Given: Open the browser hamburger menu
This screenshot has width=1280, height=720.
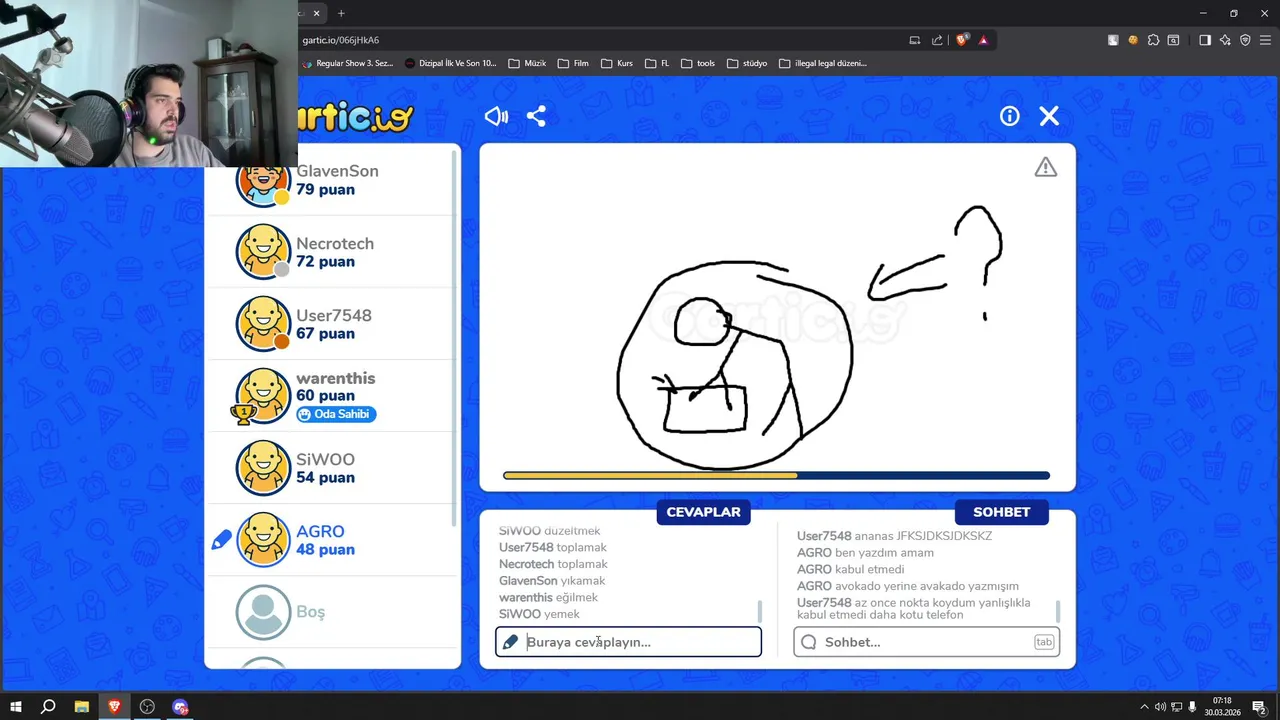Looking at the screenshot, I should [x=1265, y=40].
